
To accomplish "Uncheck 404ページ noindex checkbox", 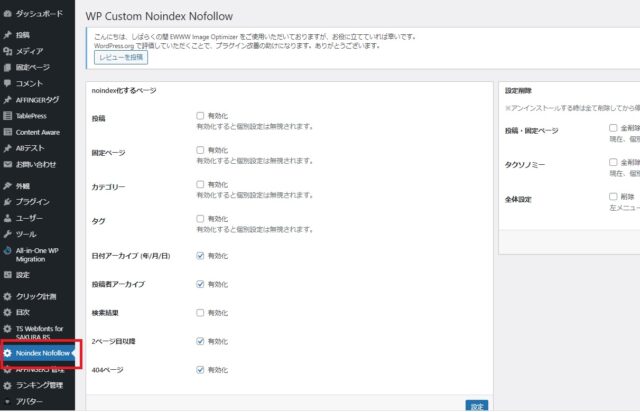I will 200,370.
